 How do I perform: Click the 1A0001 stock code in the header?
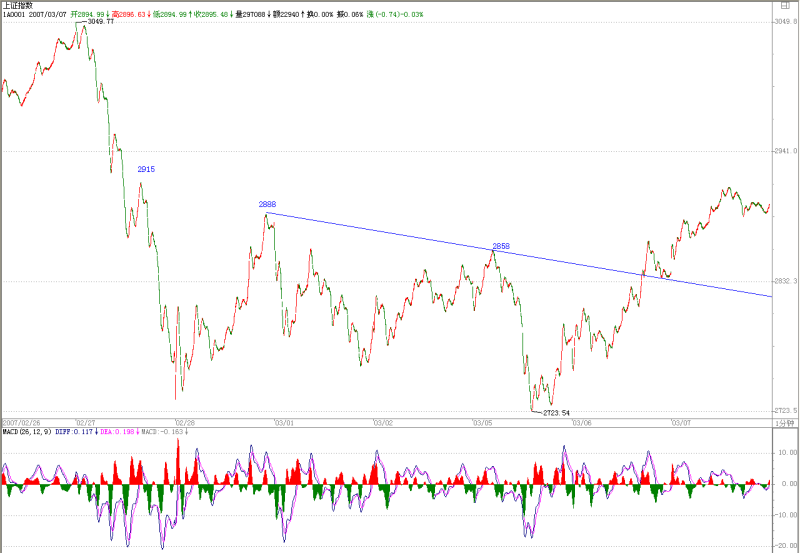(x=14, y=14)
